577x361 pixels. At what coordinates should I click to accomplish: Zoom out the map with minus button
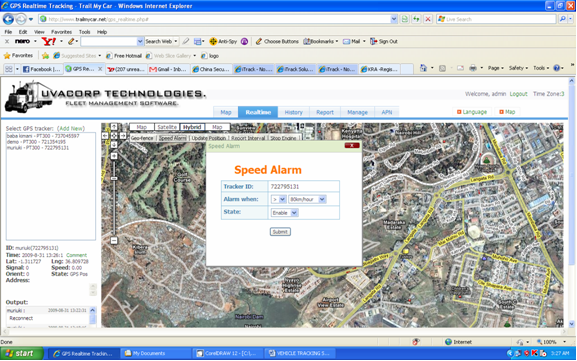point(114,241)
